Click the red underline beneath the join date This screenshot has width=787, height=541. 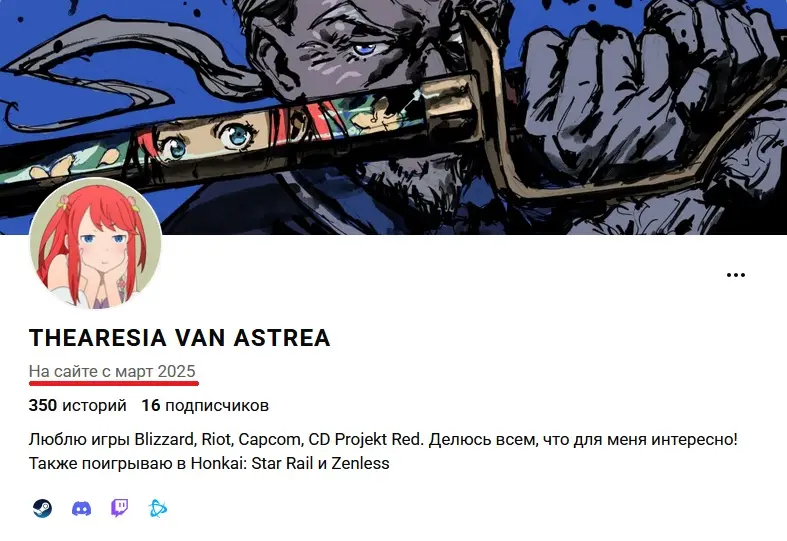coord(114,383)
